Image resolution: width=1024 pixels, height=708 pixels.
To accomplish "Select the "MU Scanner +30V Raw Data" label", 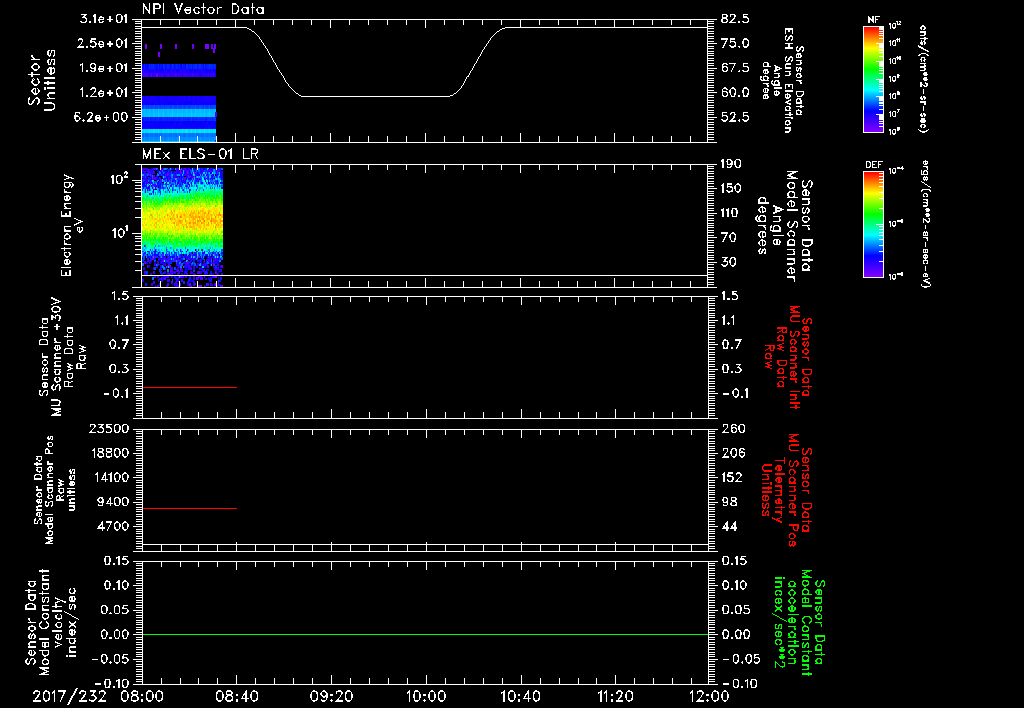I will pyautogui.click(x=62, y=357).
